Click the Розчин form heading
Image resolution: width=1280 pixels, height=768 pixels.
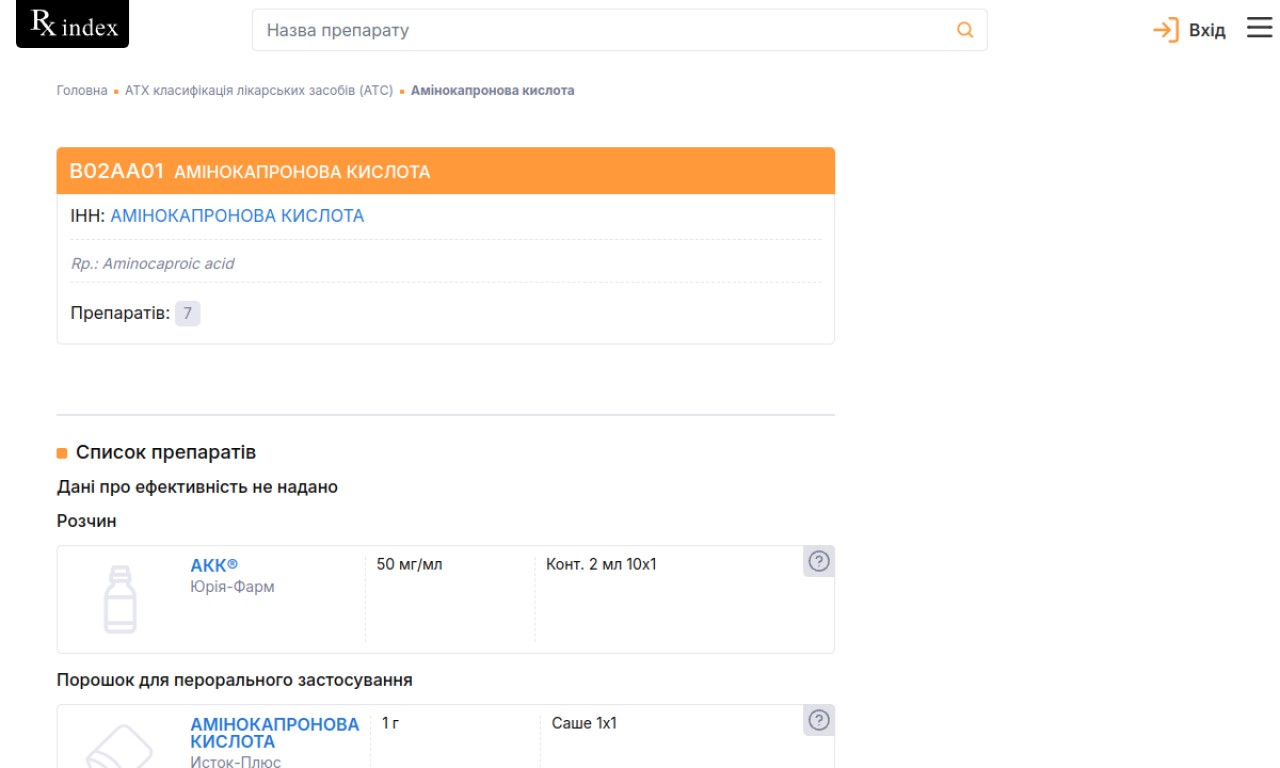pyautogui.click(x=87, y=521)
